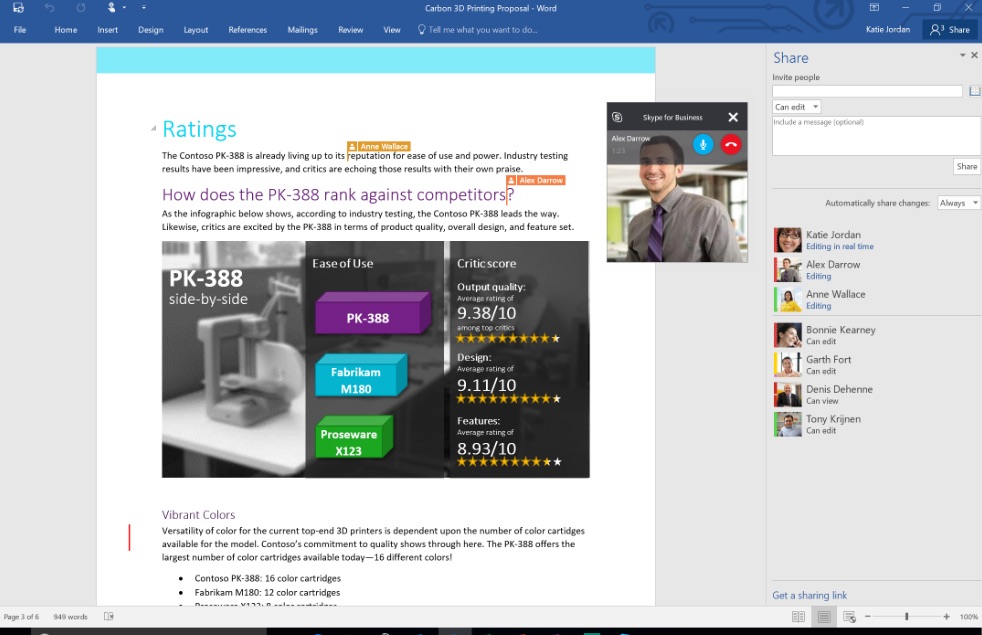Click the zoom slider handle
Image resolution: width=982 pixels, height=635 pixels.
tap(906, 617)
